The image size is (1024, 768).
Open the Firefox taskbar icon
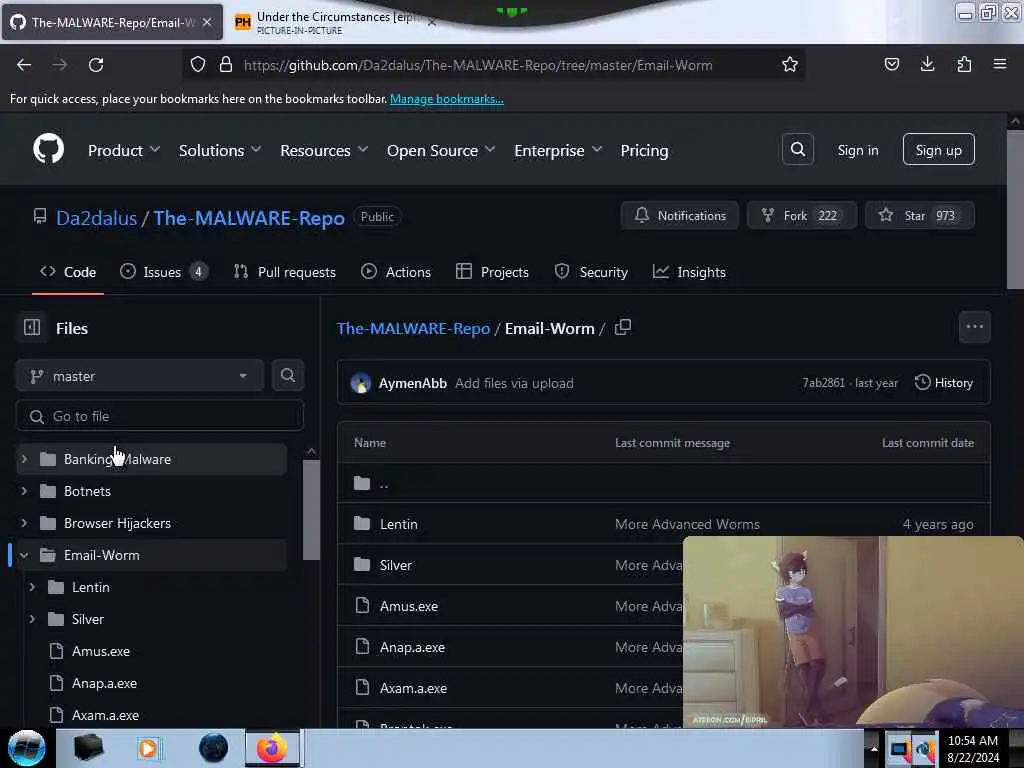272,748
